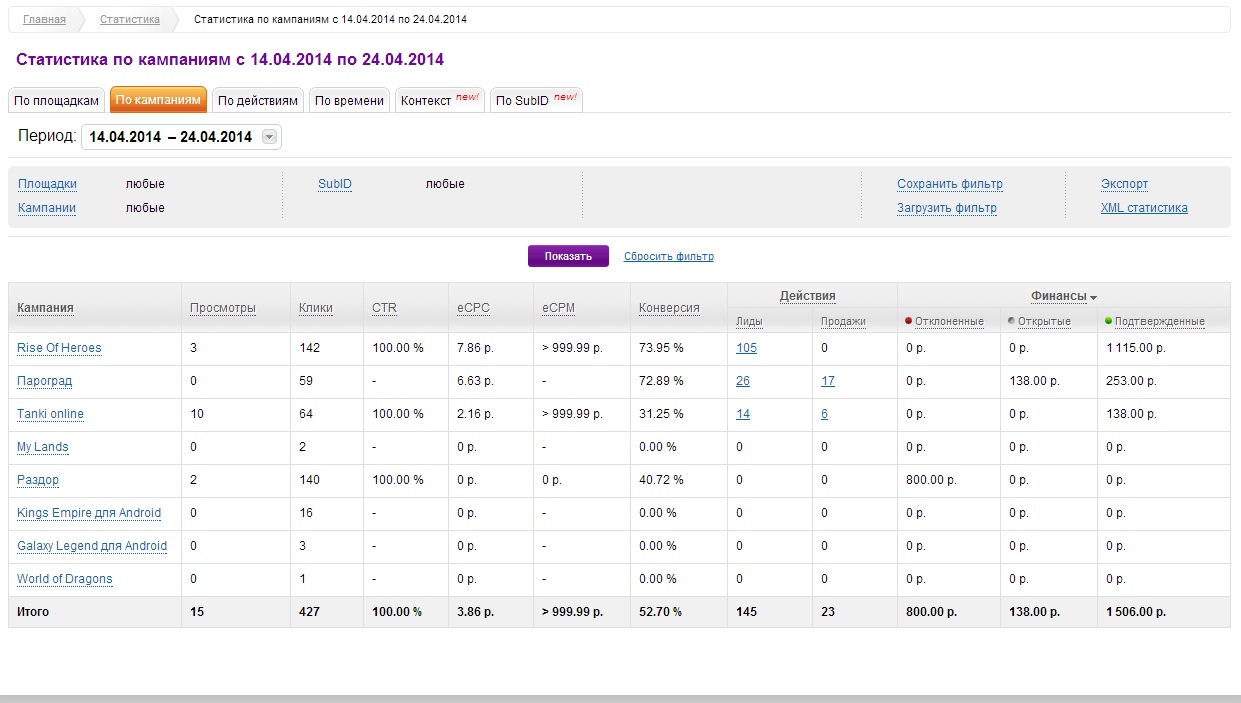Expand the Финансы column sort arrow
The height and width of the screenshot is (703, 1241).
(1094, 297)
